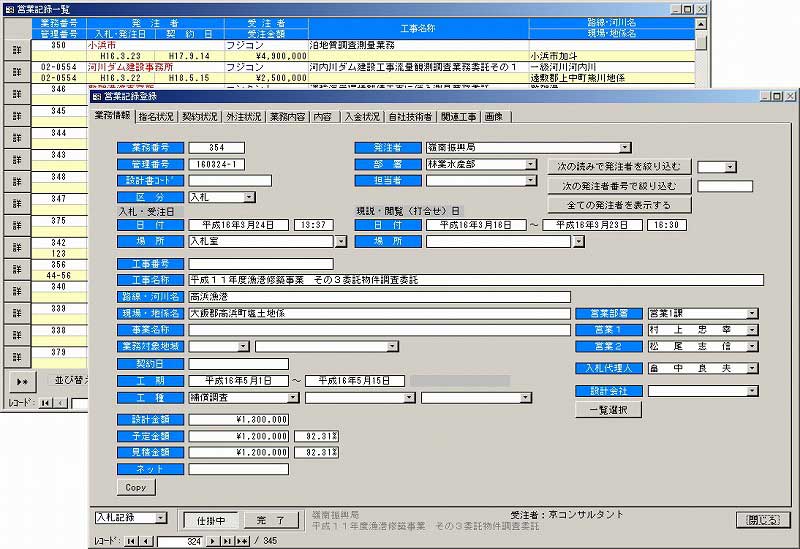Switch to the 契約状況 tab
Viewport: 800px width, 549px height.
pos(200,116)
